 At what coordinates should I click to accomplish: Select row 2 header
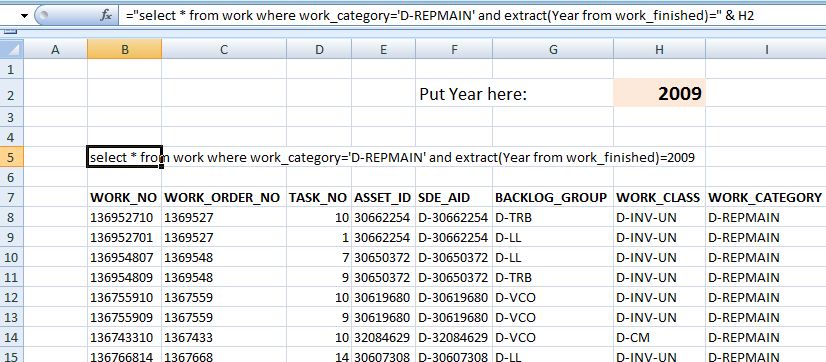click(x=13, y=93)
